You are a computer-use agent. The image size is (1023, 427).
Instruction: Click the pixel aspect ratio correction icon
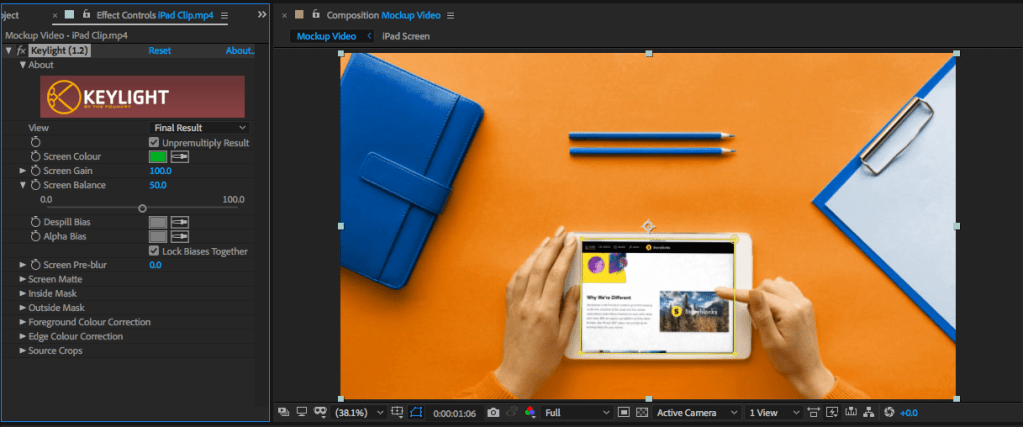[x=814, y=412]
